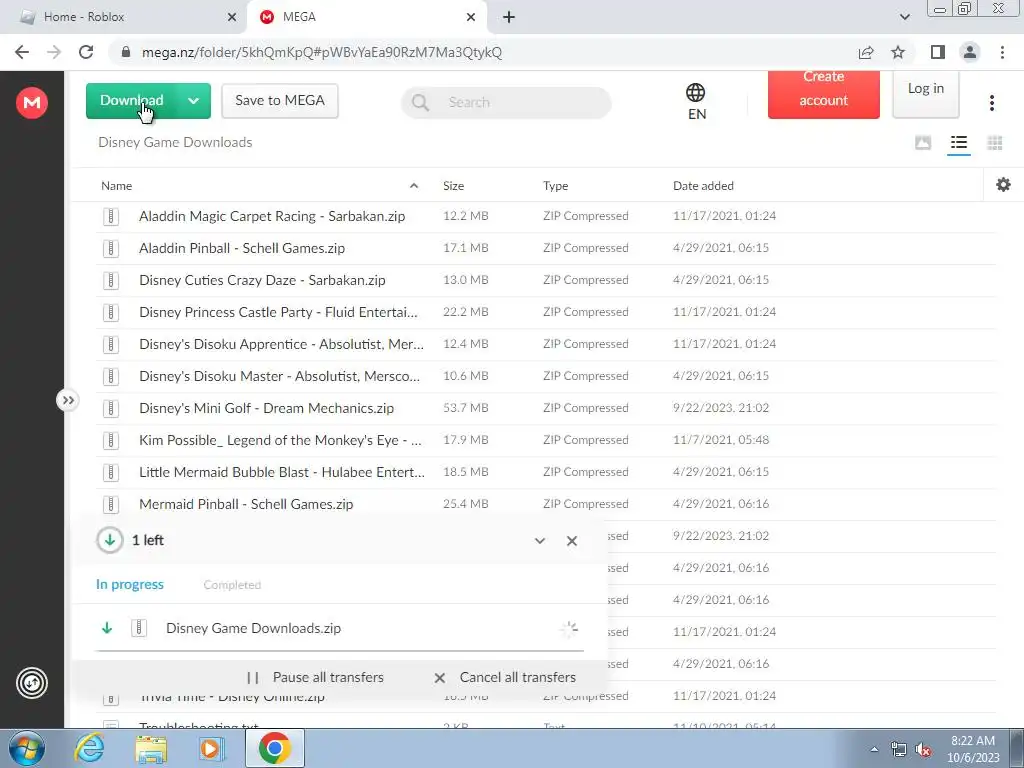Screen dimensions: 1024x768
Task: Sort by the Date added column header
Action: (703, 185)
